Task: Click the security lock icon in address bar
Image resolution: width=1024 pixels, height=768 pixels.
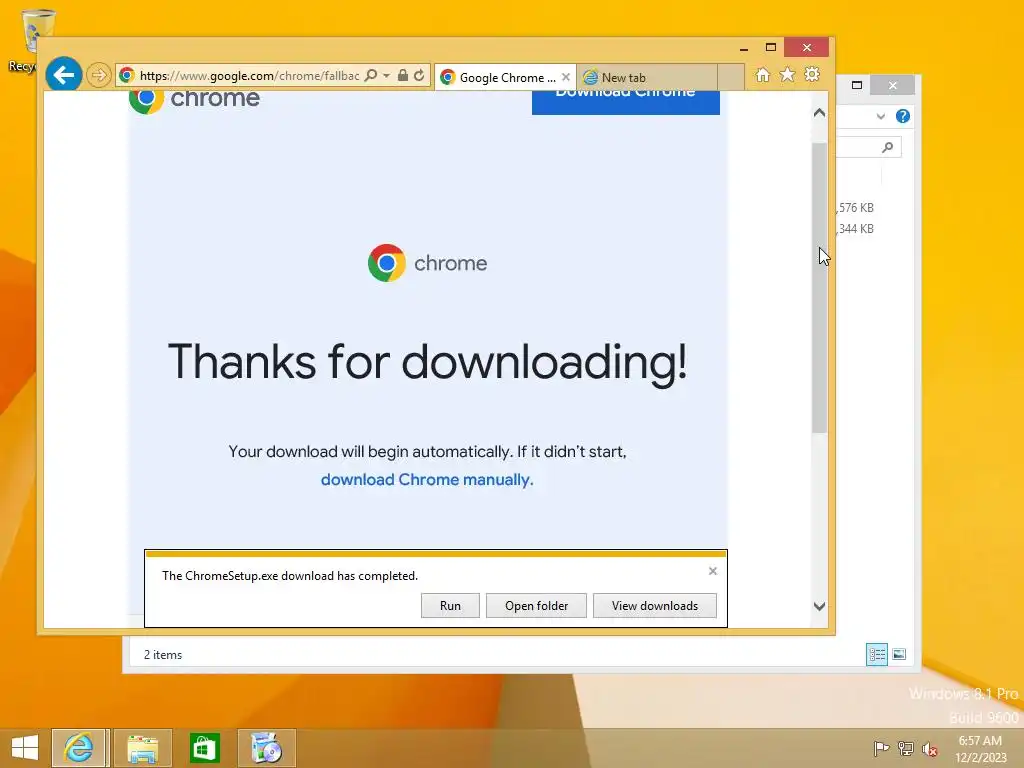Action: point(403,76)
